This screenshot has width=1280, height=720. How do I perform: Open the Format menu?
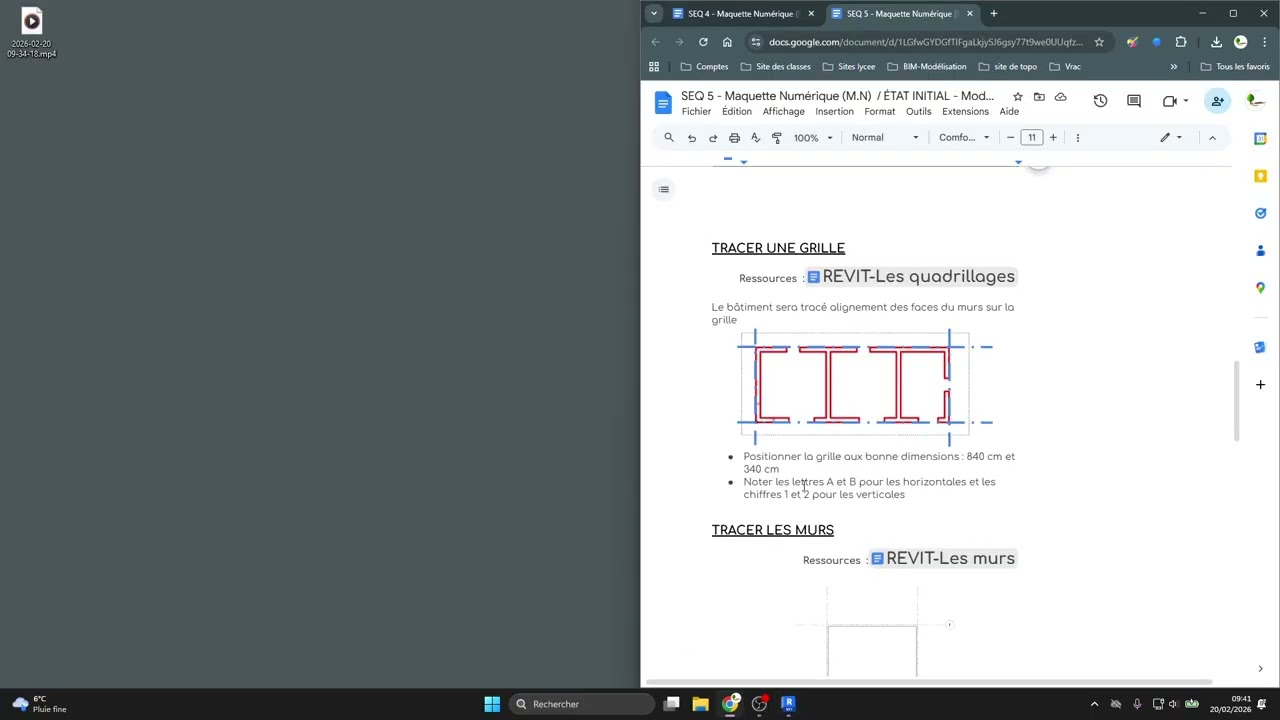coord(880,112)
